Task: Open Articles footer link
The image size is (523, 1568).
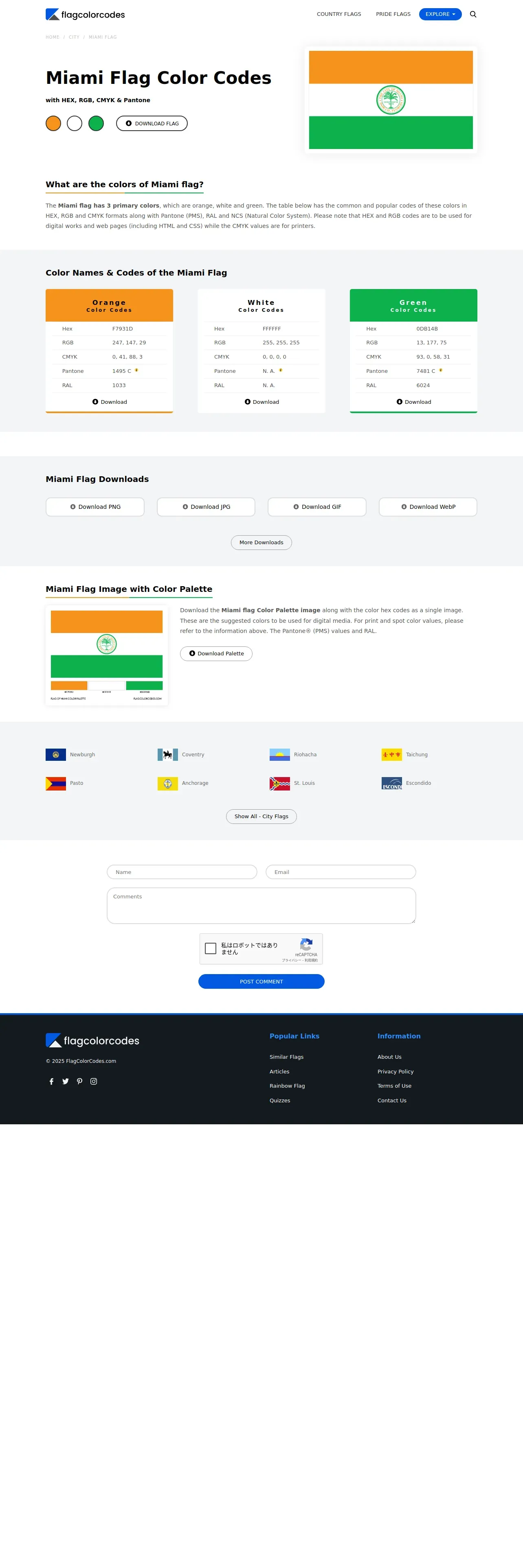Action: tap(279, 1072)
